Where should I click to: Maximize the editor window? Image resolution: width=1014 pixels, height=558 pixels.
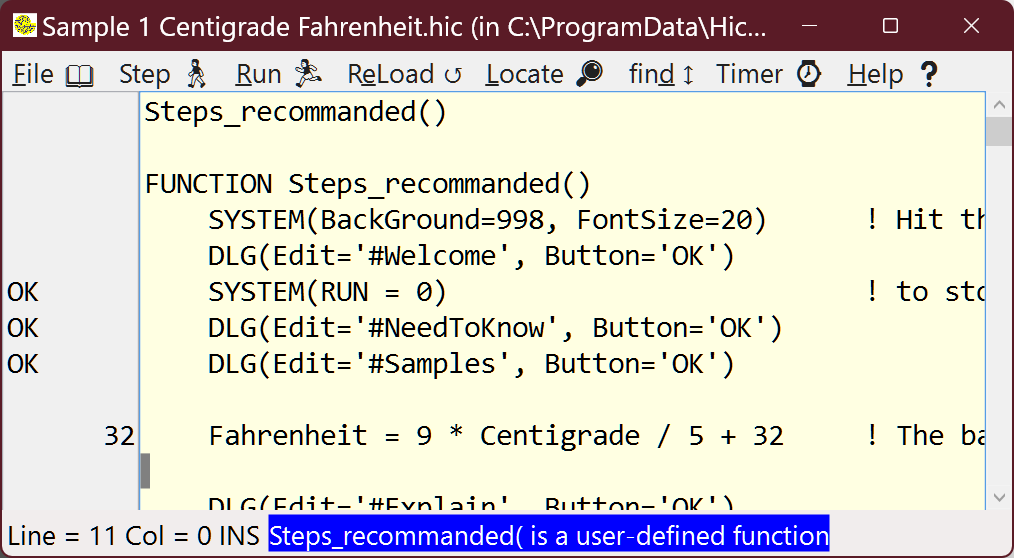coord(890,26)
